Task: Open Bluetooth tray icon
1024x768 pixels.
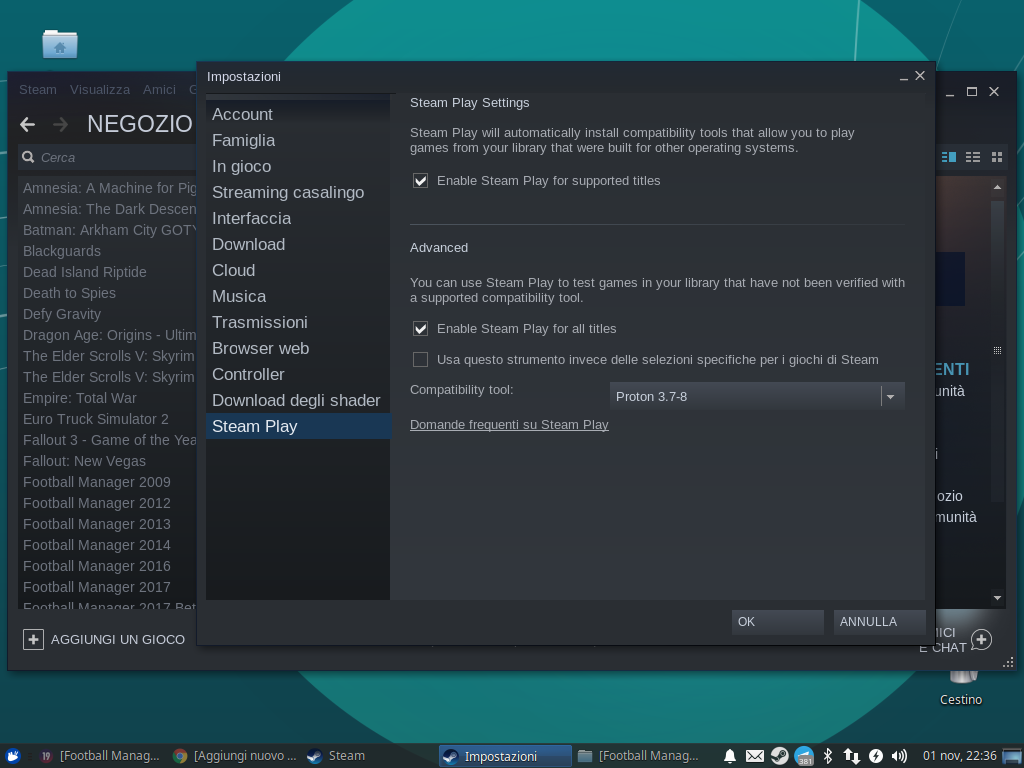Action: (x=827, y=756)
